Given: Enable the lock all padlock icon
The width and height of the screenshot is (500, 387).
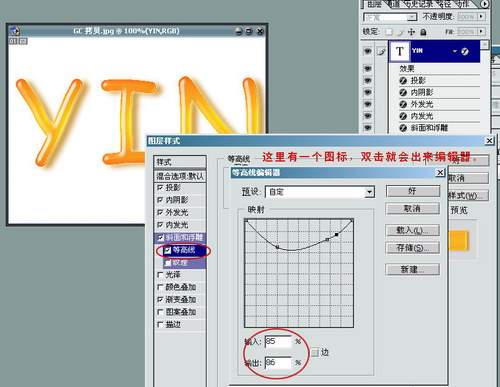Looking at the screenshot, I should [423, 32].
